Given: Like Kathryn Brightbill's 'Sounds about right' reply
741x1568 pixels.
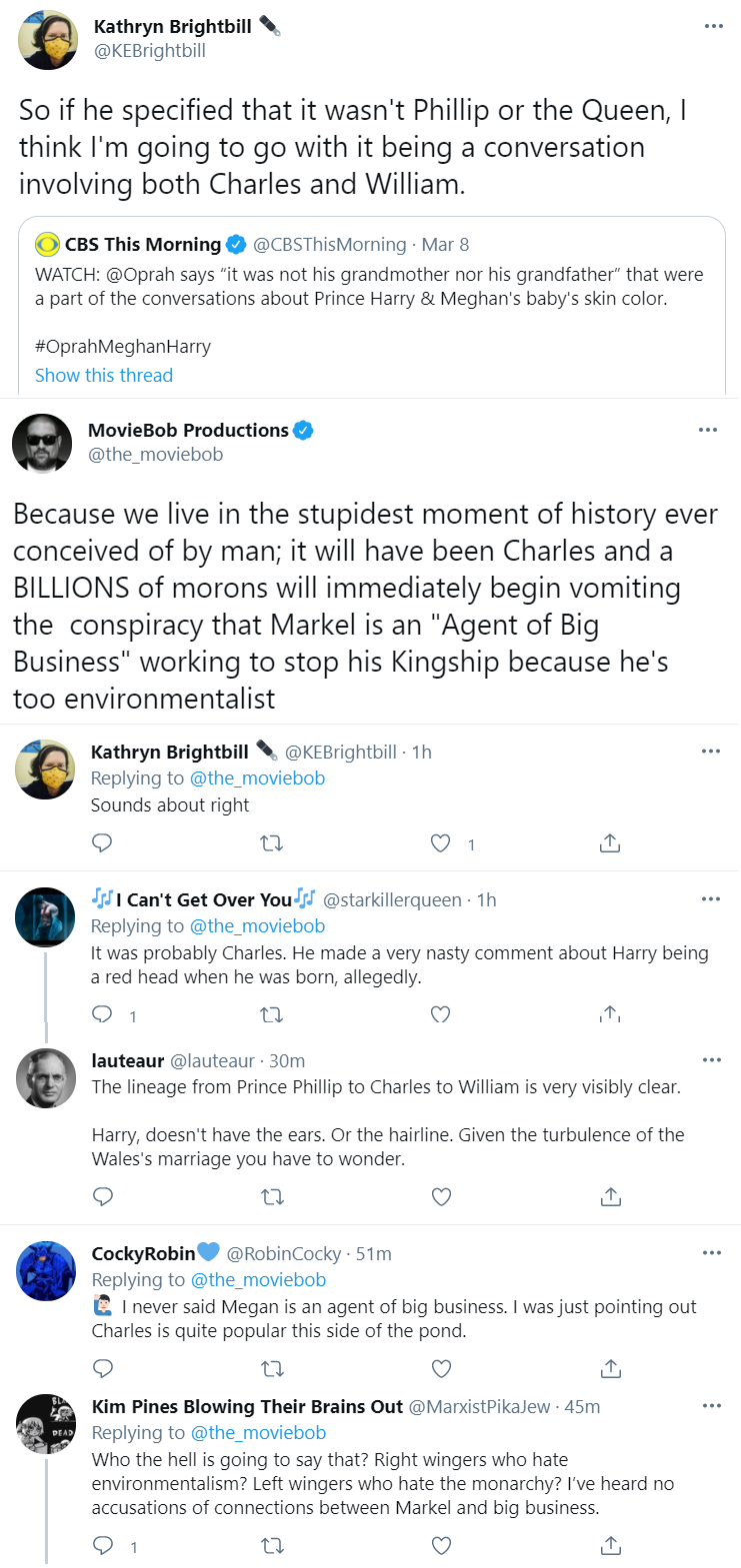Looking at the screenshot, I should tap(440, 843).
